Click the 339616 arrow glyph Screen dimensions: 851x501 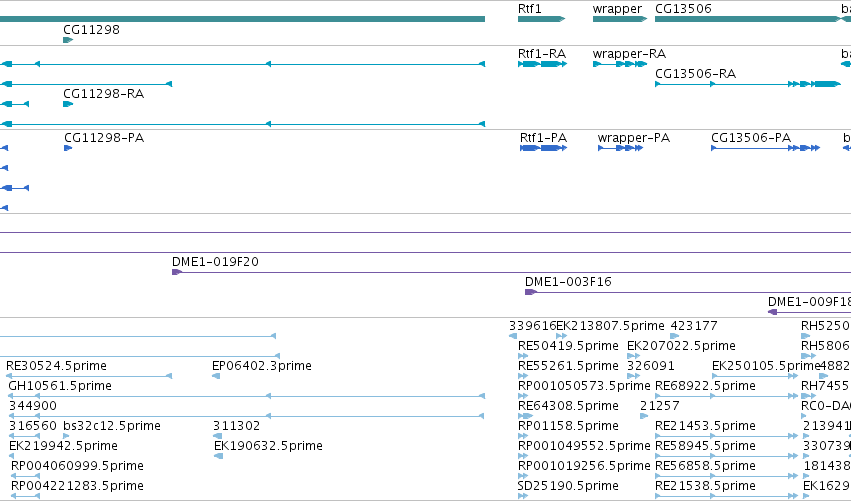coord(513,336)
